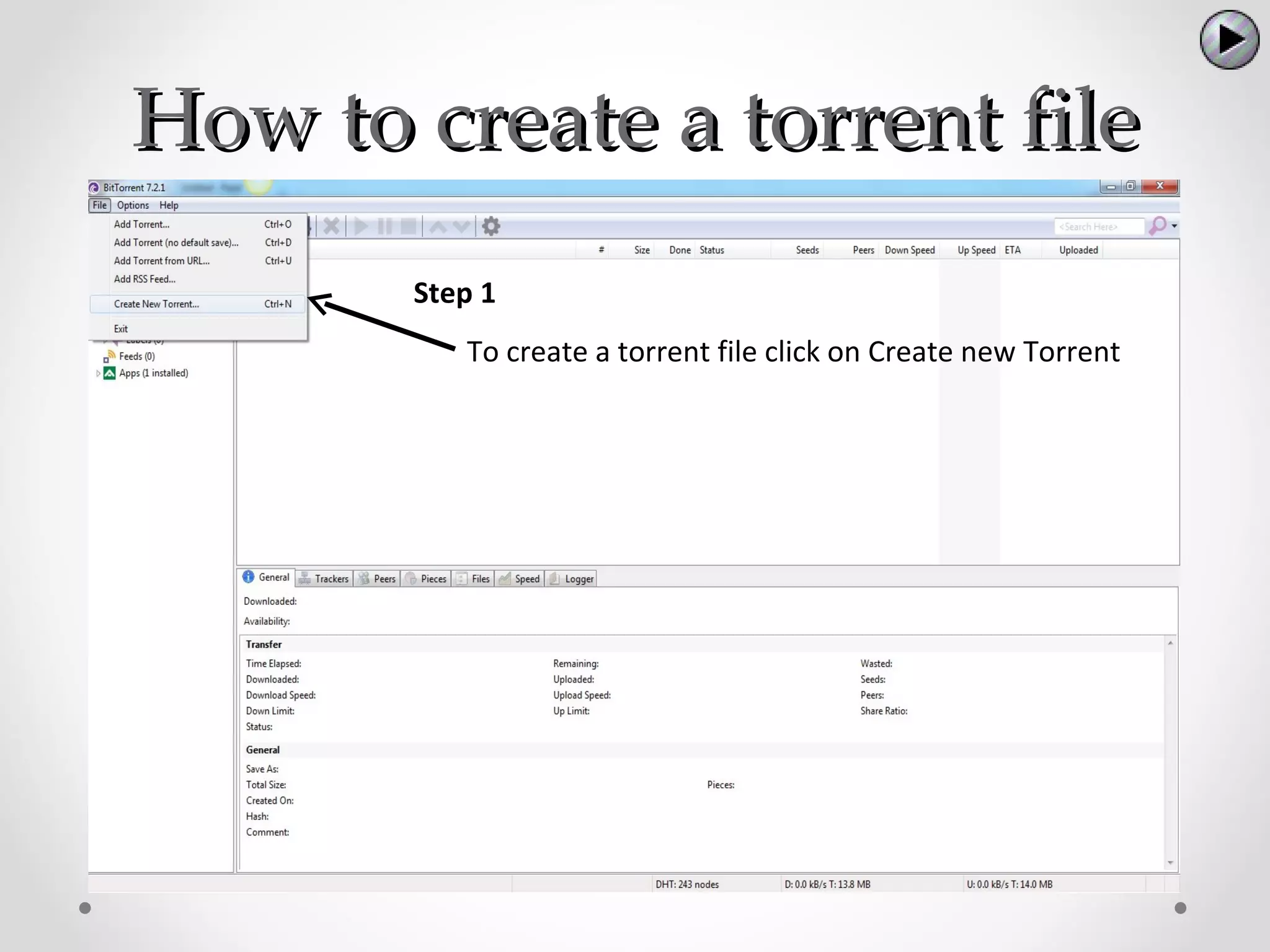
Task: Switch to the General tab
Action: (x=266, y=577)
